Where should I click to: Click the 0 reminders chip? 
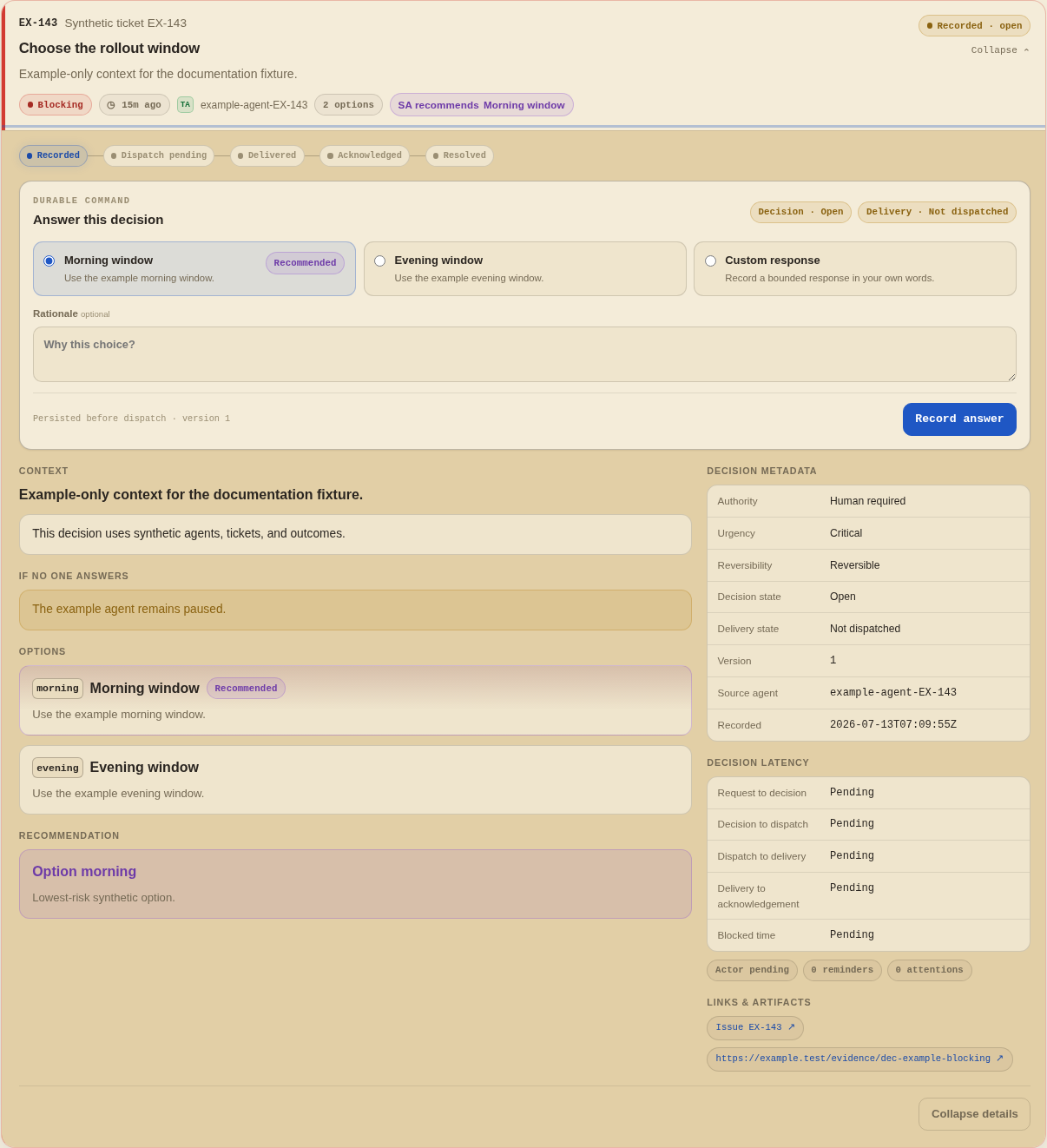(842, 971)
